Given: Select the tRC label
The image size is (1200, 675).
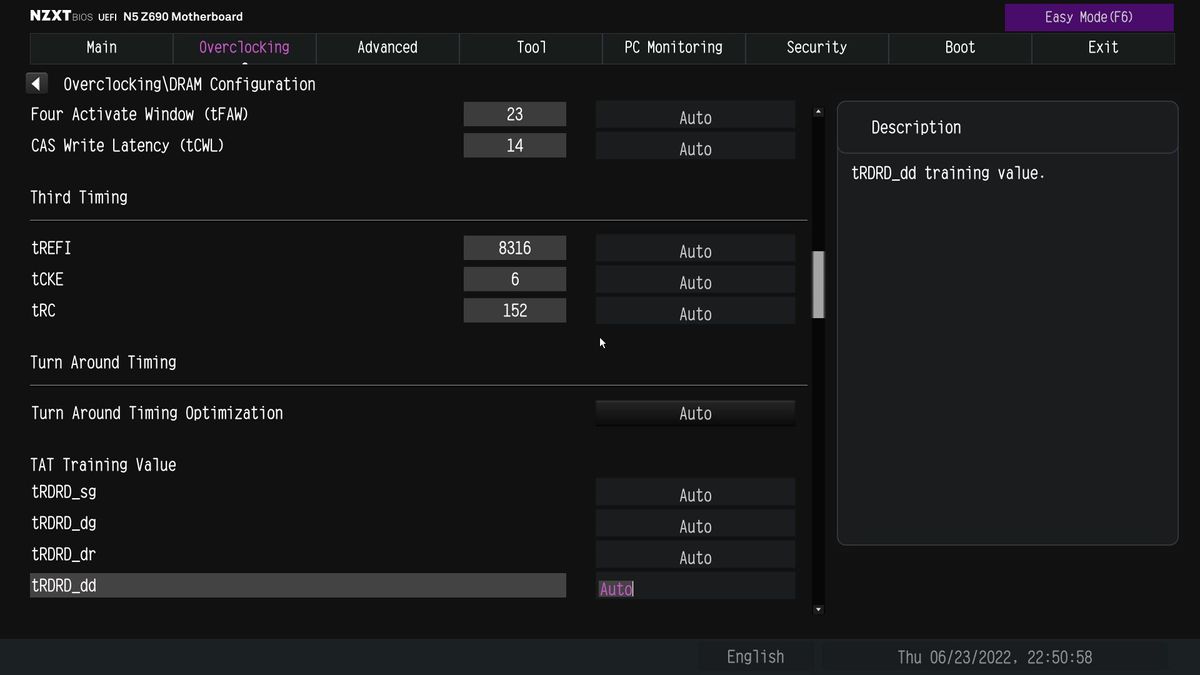Looking at the screenshot, I should tap(43, 310).
